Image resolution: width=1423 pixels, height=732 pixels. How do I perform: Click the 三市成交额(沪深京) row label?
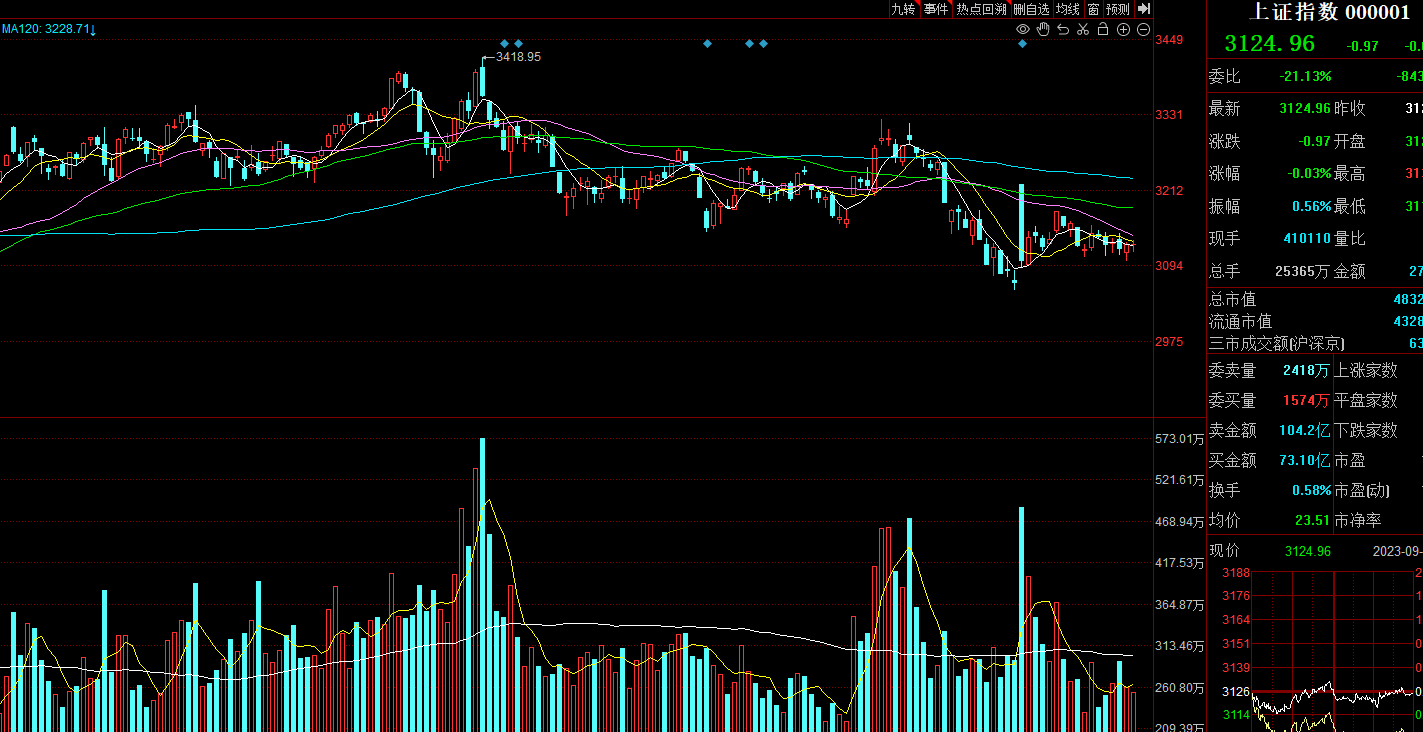tap(1276, 343)
